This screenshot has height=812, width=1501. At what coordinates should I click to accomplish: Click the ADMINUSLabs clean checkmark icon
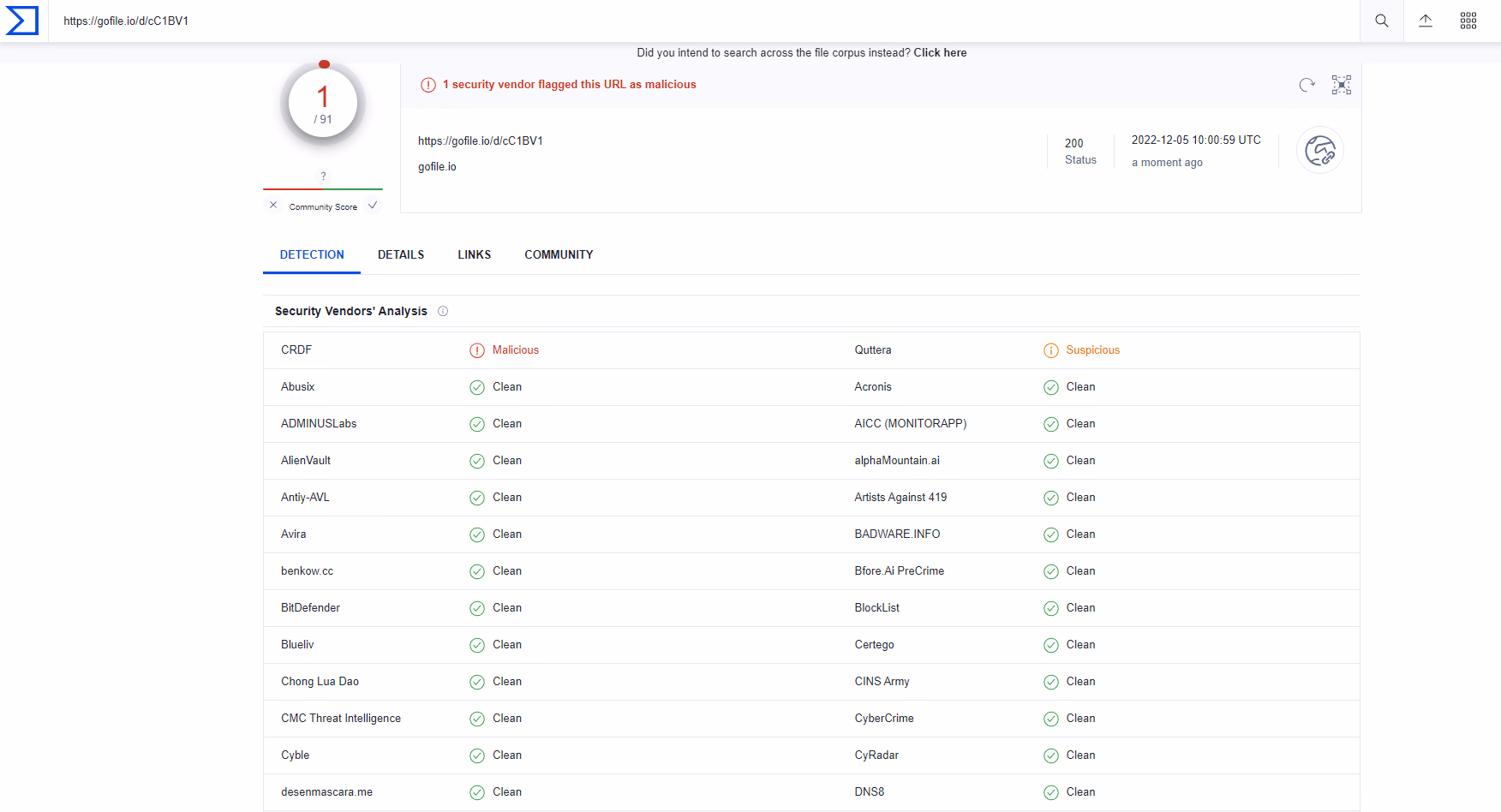coord(477,424)
